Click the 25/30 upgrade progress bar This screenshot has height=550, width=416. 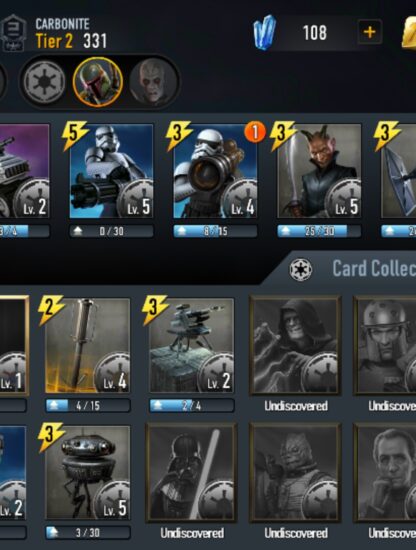[x=319, y=231]
